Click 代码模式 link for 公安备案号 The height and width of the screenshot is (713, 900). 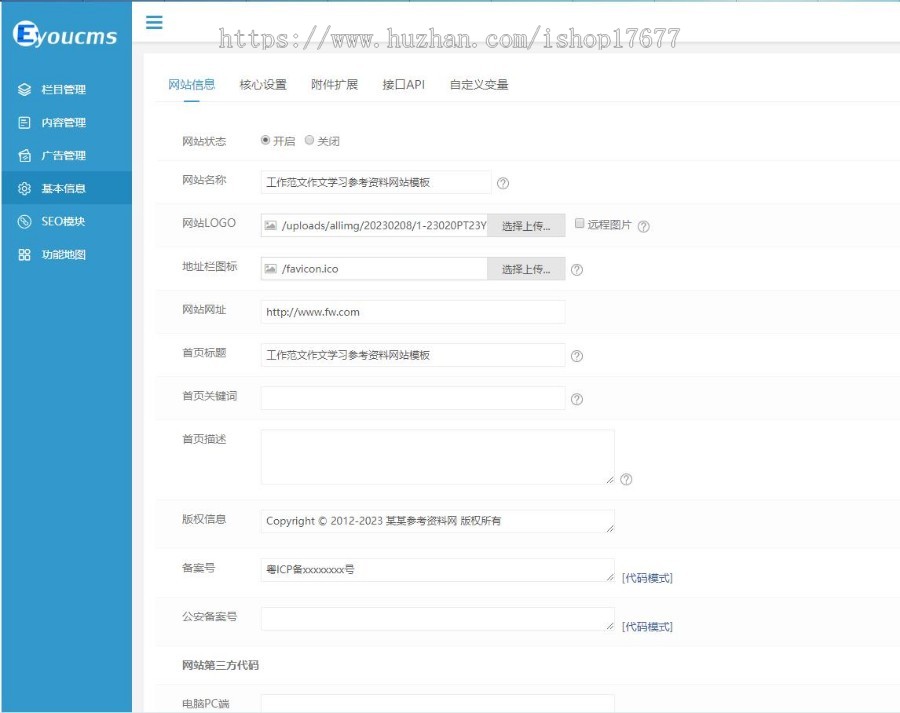tap(647, 627)
